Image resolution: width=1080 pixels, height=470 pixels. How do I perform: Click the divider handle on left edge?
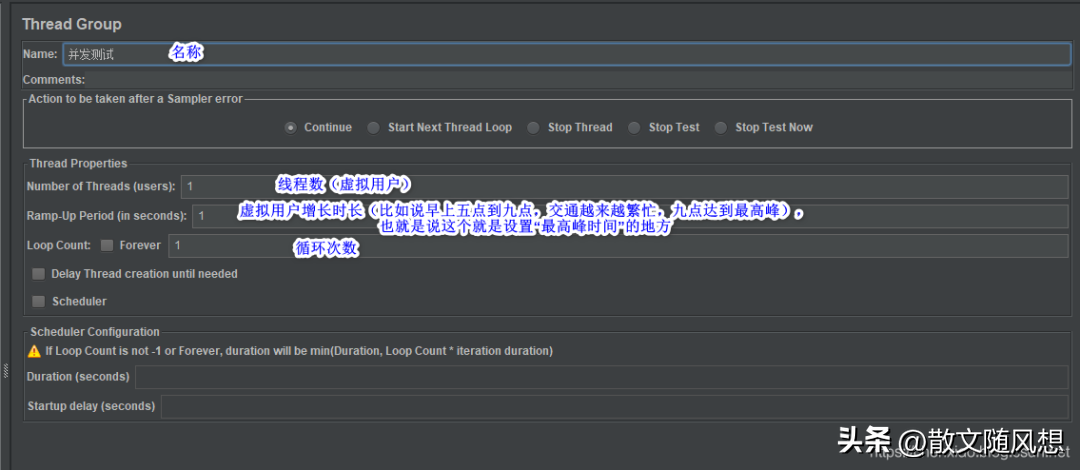point(5,370)
